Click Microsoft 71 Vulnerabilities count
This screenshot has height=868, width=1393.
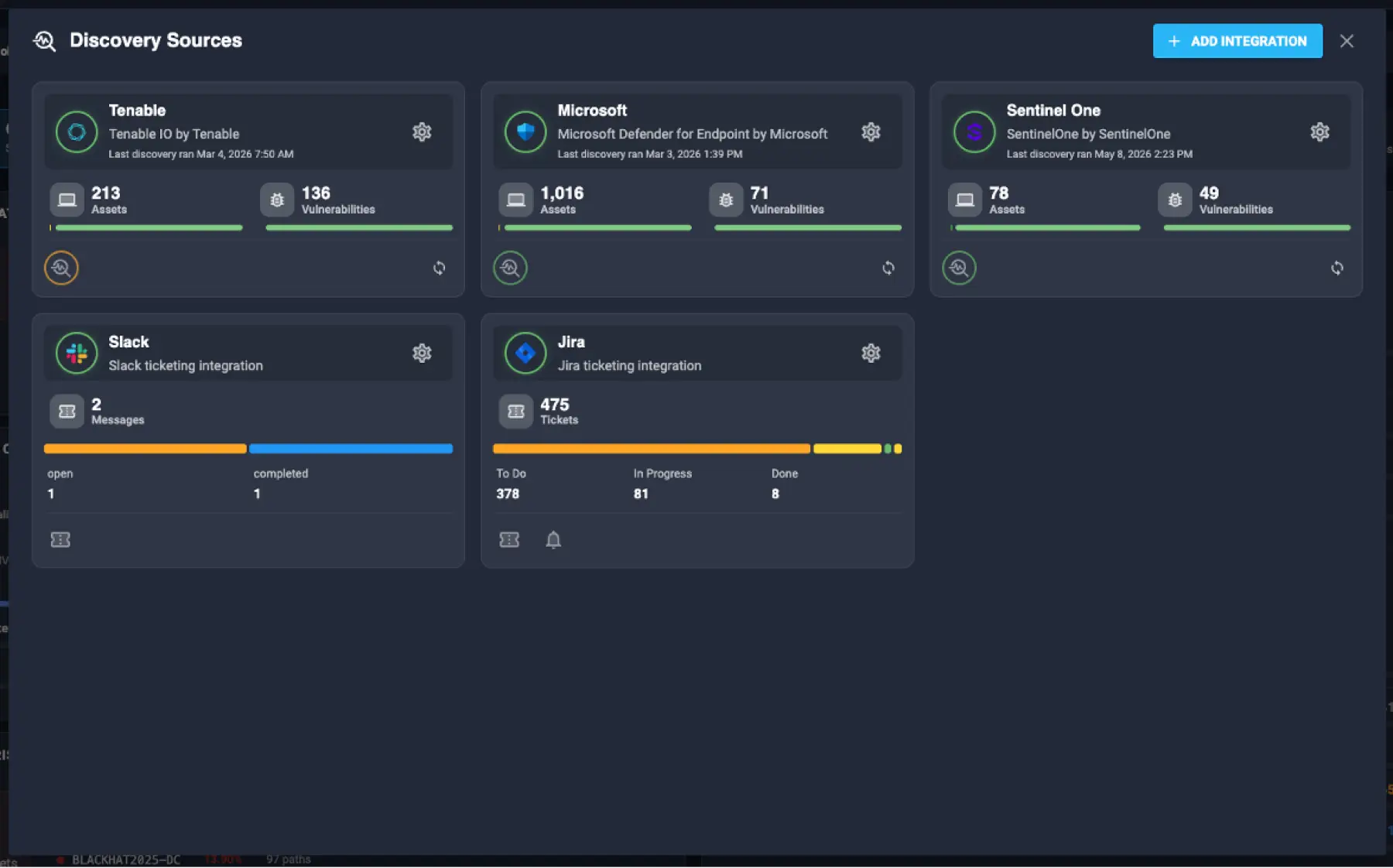759,193
